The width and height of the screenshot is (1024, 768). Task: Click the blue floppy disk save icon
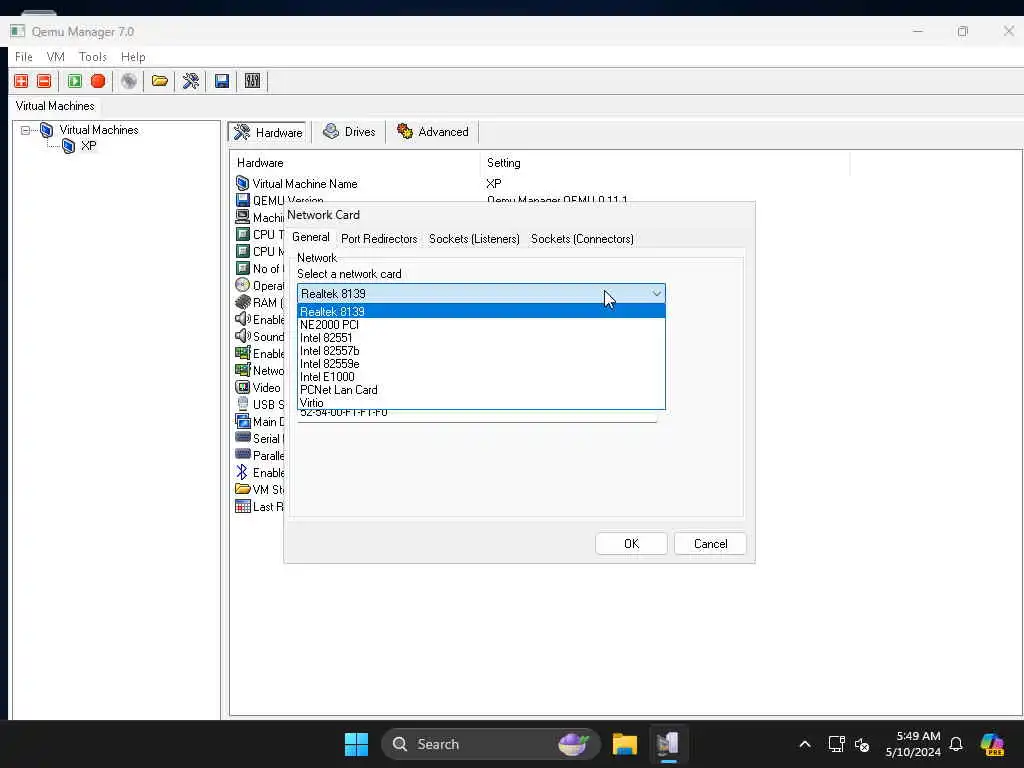pos(222,81)
